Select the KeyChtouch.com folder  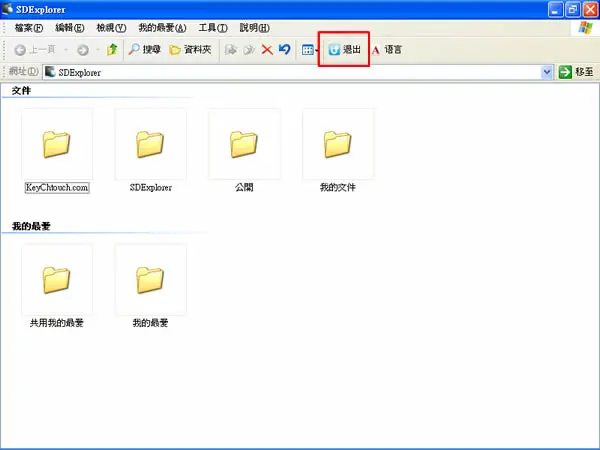[57, 151]
